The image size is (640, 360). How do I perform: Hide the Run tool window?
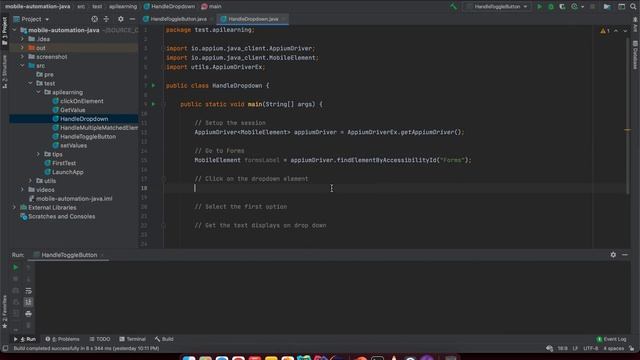pyautogui.click(x=625, y=255)
